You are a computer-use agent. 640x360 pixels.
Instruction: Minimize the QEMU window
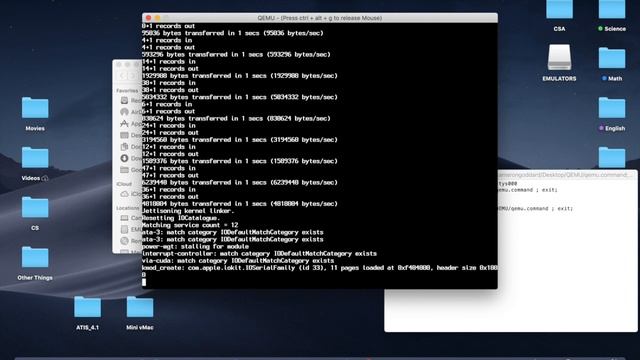(158, 18)
